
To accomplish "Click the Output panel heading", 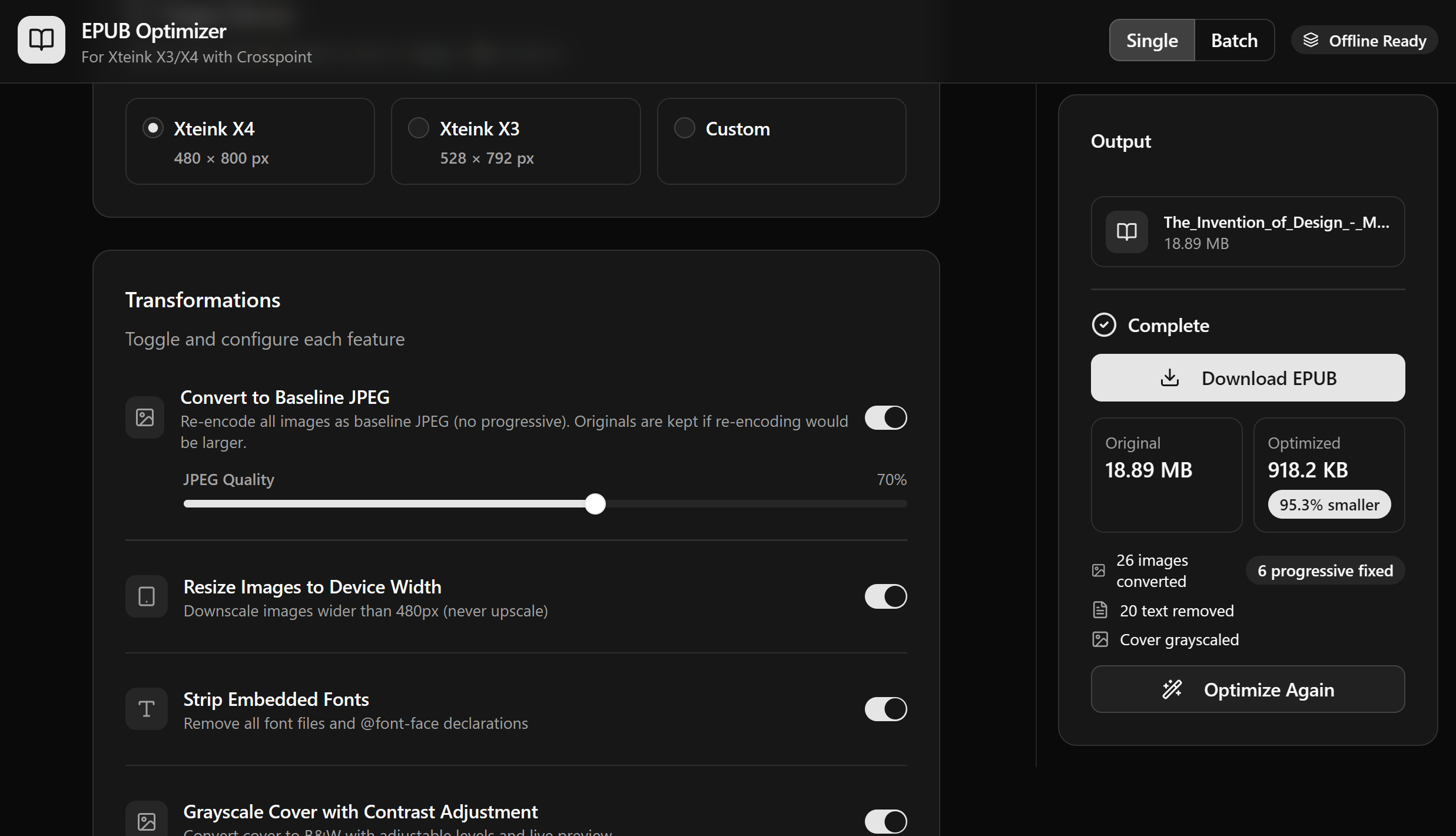I will 1120,141.
